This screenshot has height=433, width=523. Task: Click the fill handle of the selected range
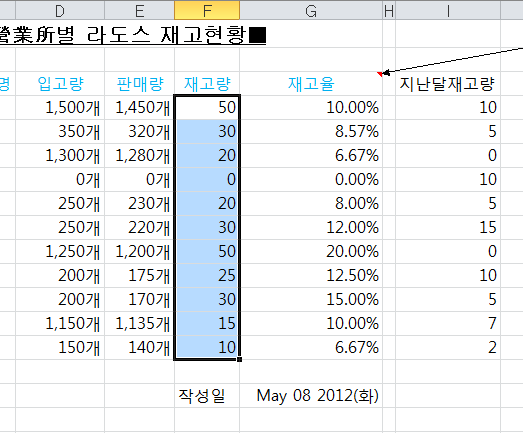pyautogui.click(x=239, y=359)
